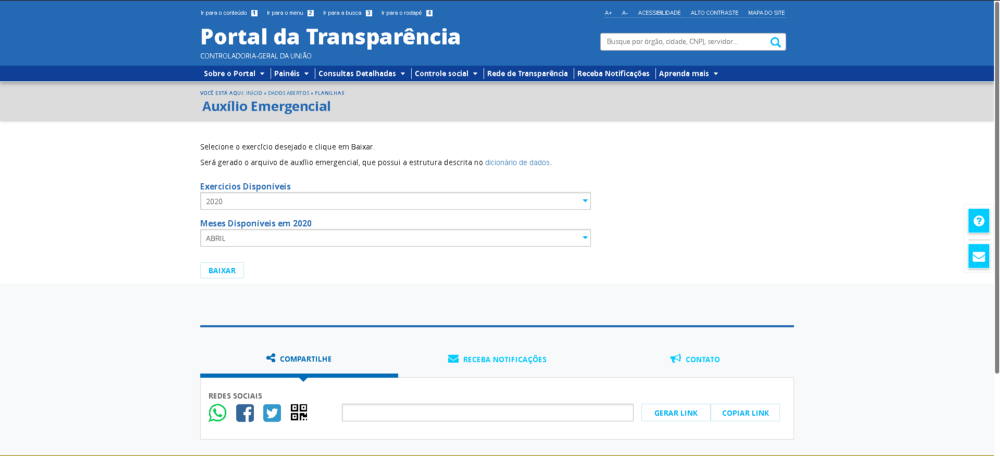Expand Controle social menu
Screen dimensions: 1000x456
[446, 73]
